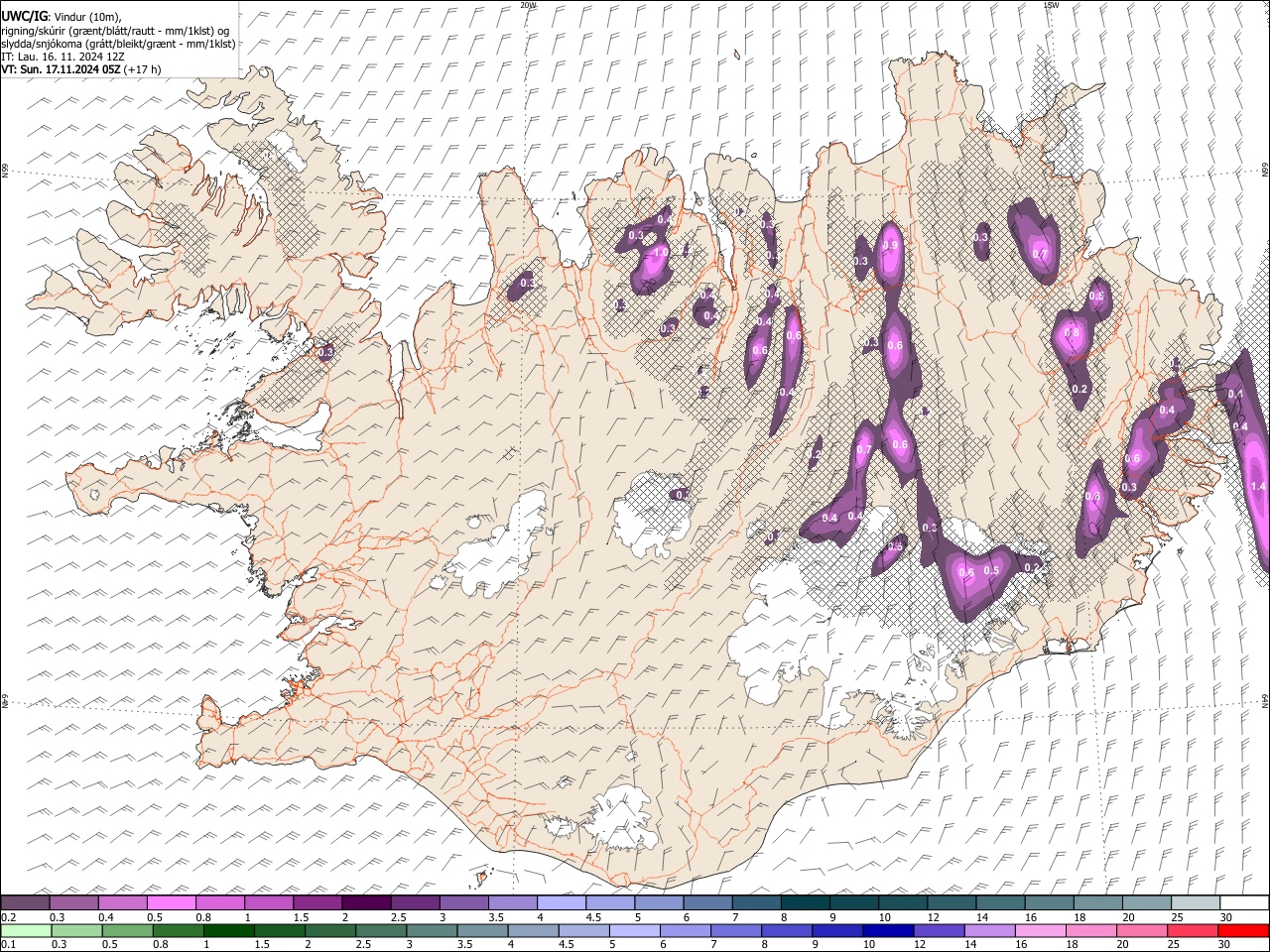Click the UWC/IG title text
Screen dimensions: 1270x952
(23, 17)
